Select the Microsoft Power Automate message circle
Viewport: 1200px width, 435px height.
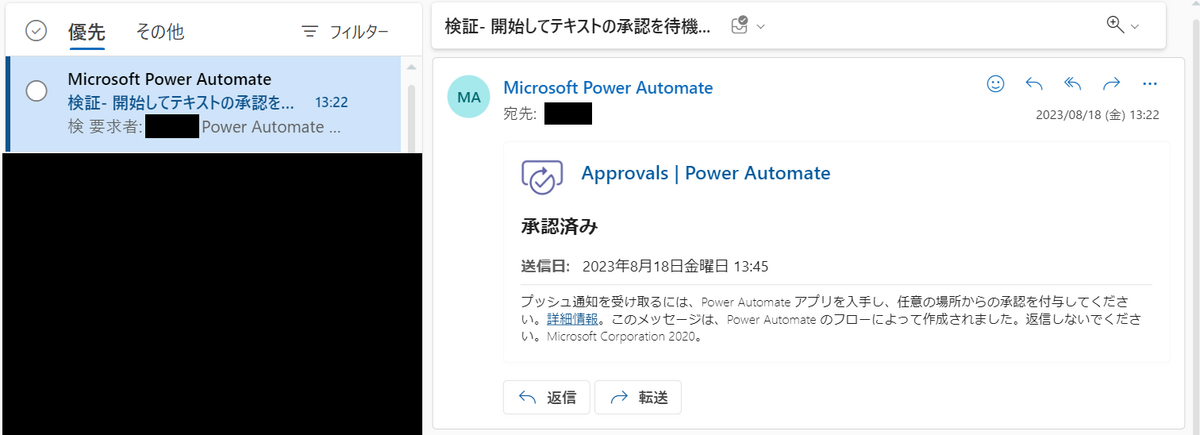[36, 91]
